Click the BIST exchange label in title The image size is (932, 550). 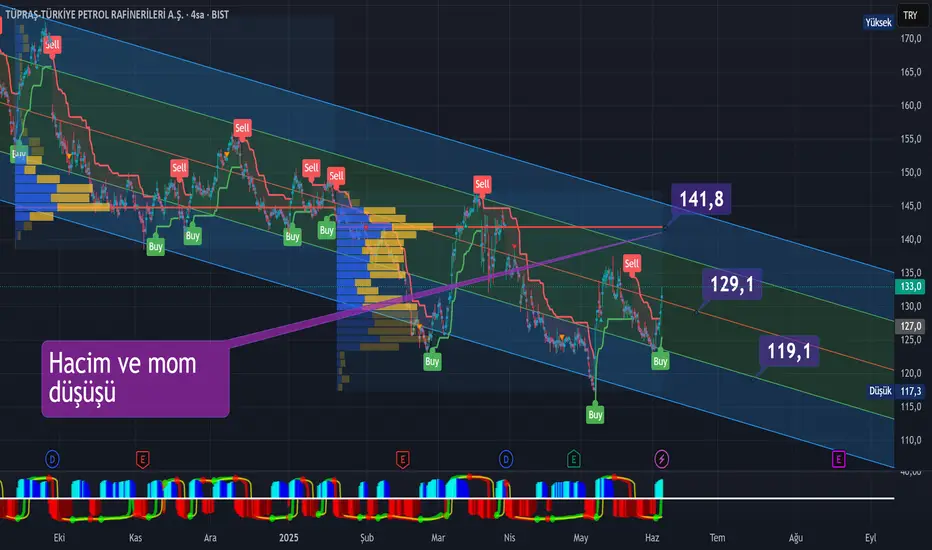click(220, 14)
